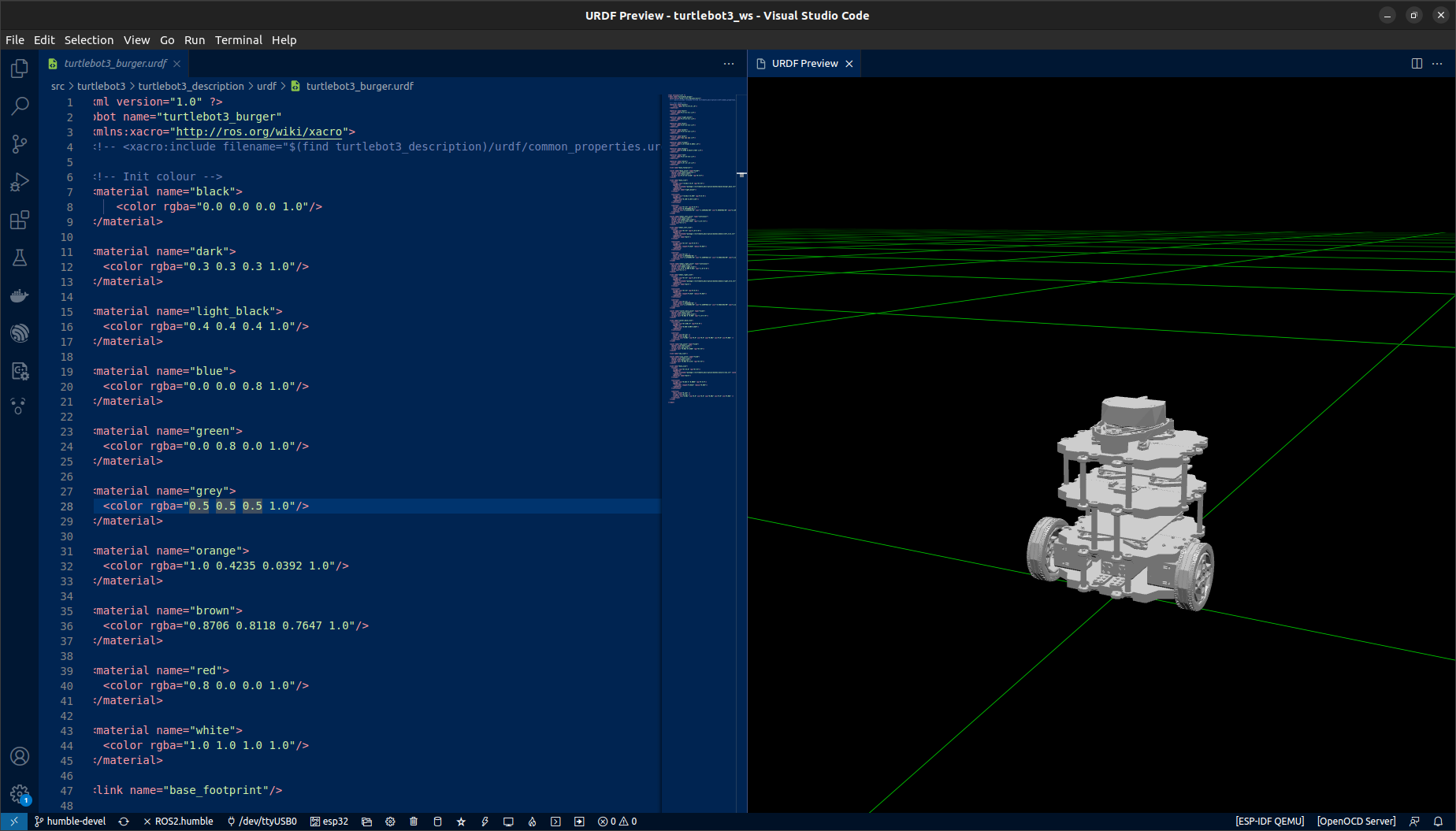The width and height of the screenshot is (1456, 831).
Task: Open the Terminal menu
Action: point(239,40)
